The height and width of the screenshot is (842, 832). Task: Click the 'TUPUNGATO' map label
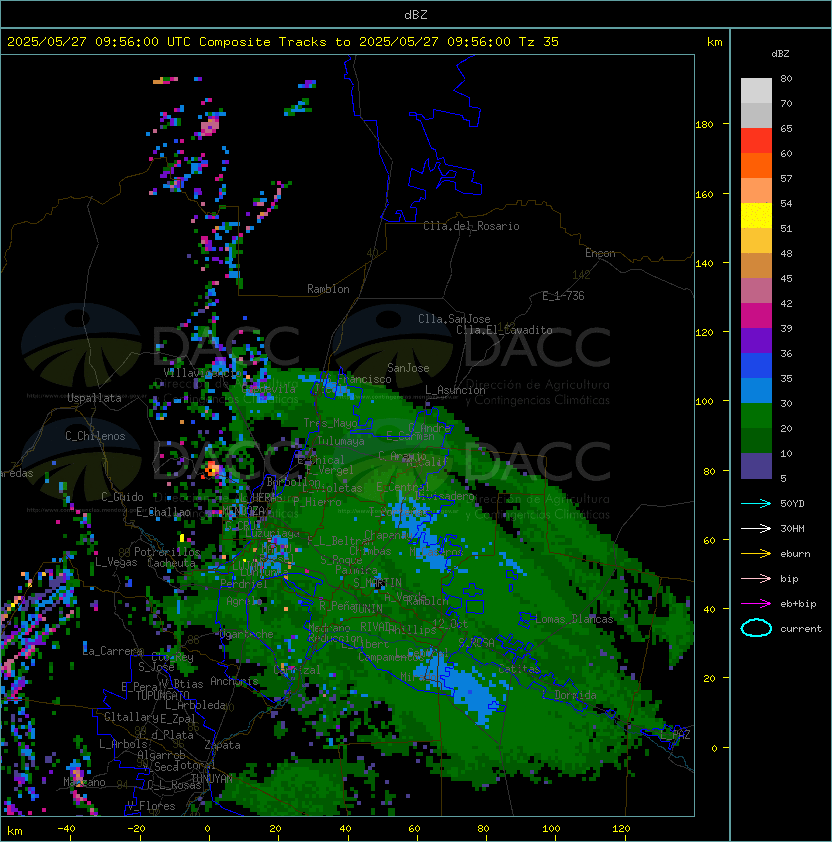(x=163, y=696)
